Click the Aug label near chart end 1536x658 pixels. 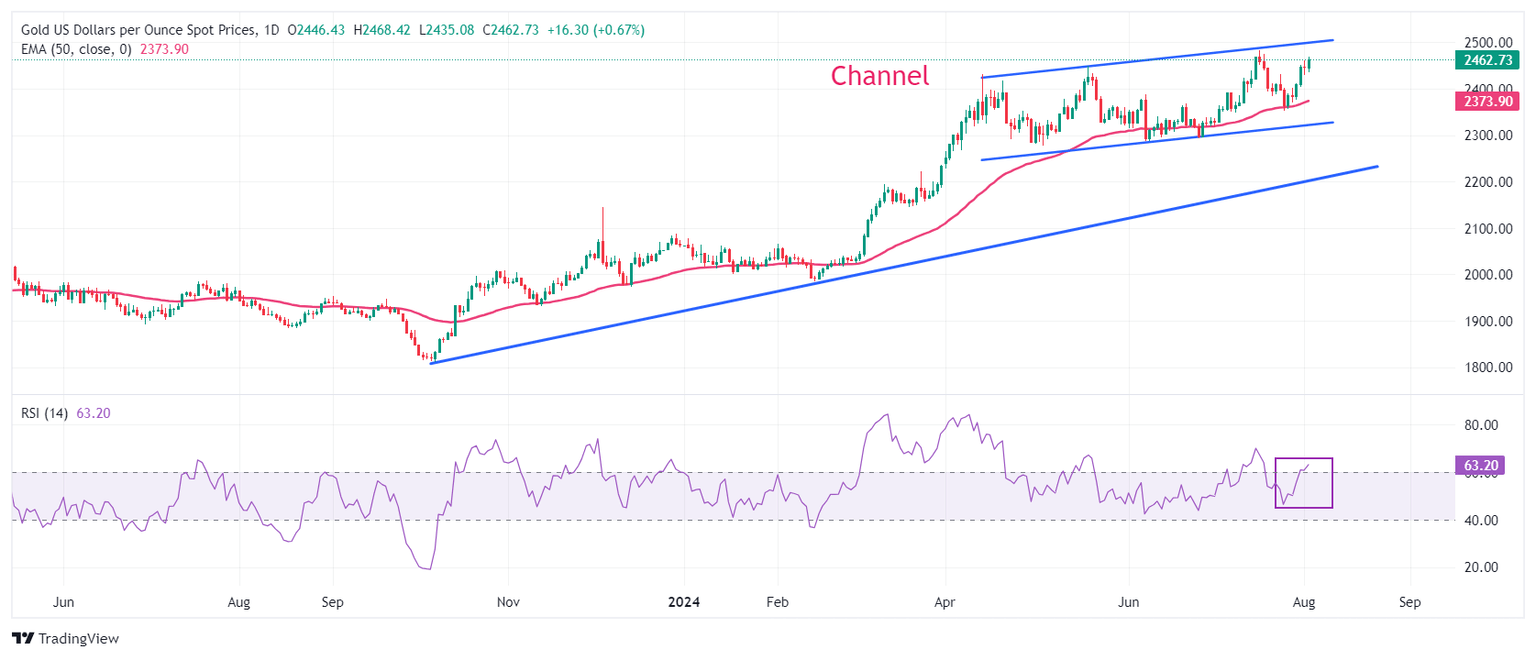(1304, 603)
